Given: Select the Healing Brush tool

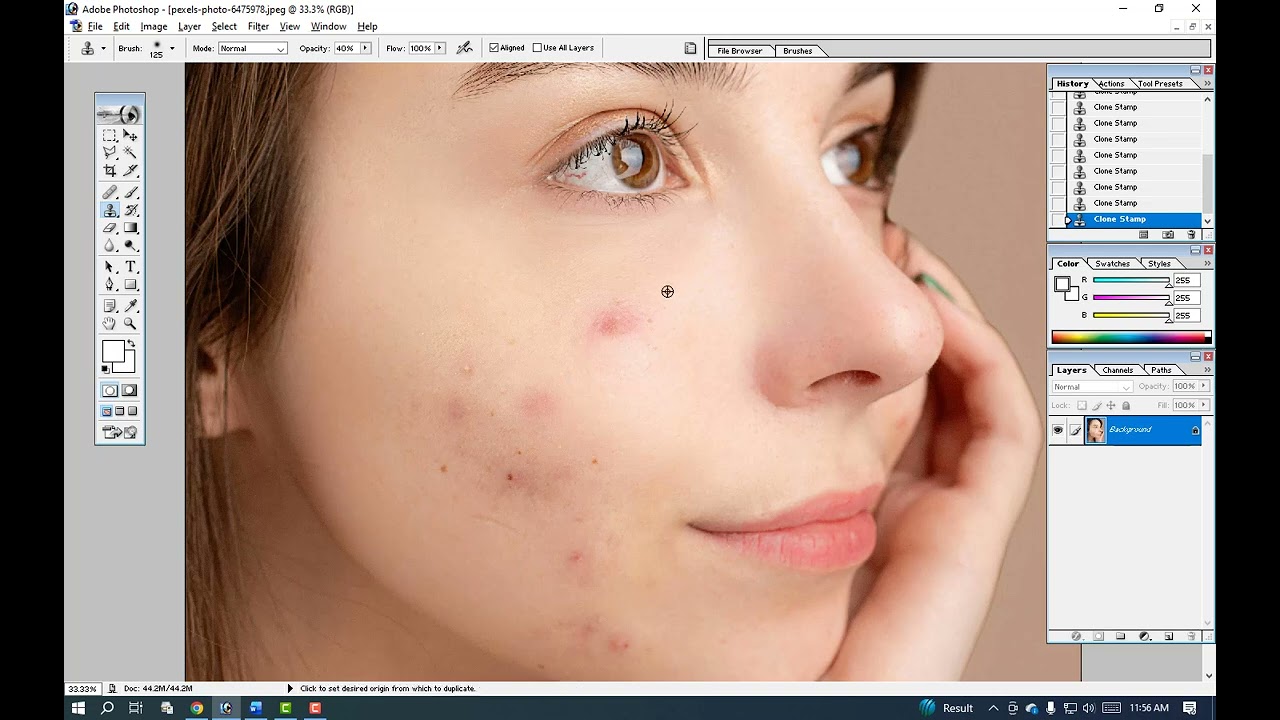Looking at the screenshot, I should [110, 192].
